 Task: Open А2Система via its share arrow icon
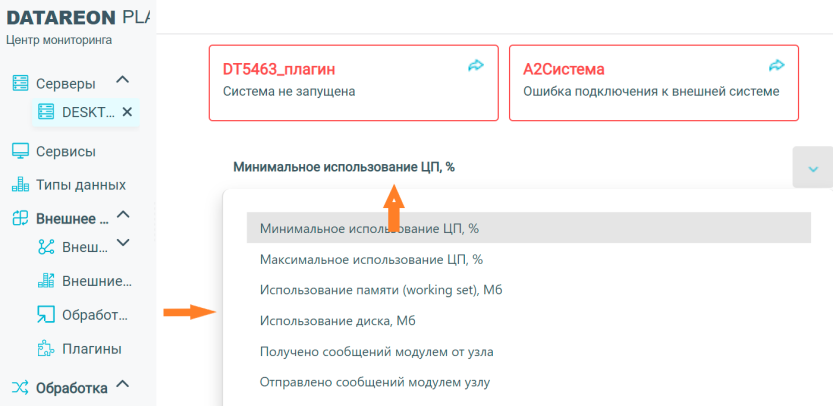776,66
